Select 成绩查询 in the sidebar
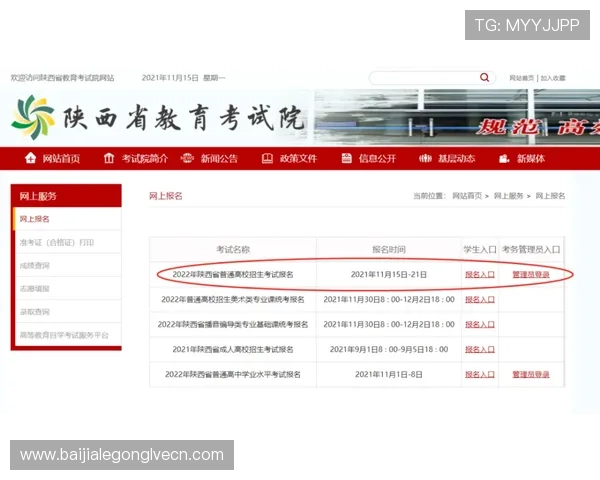The image size is (600, 480). coord(68,266)
